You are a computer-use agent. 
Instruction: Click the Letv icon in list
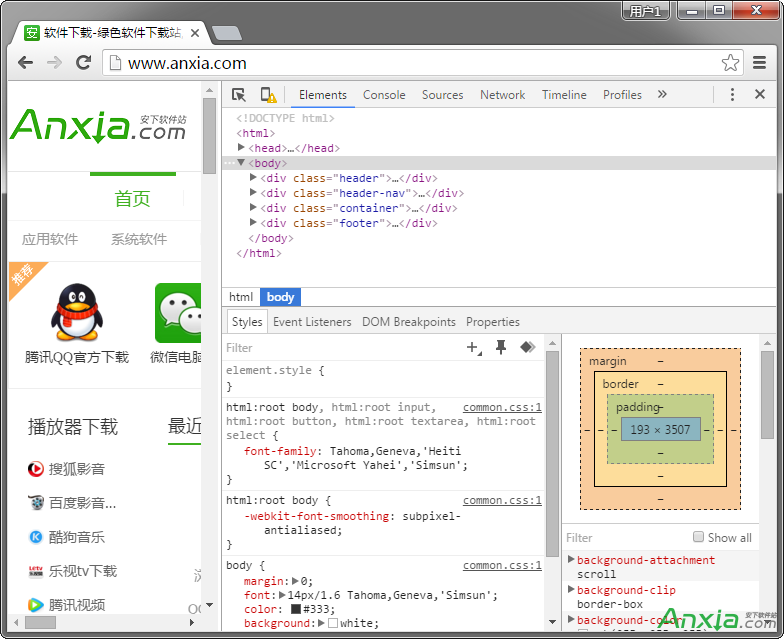coord(36,571)
